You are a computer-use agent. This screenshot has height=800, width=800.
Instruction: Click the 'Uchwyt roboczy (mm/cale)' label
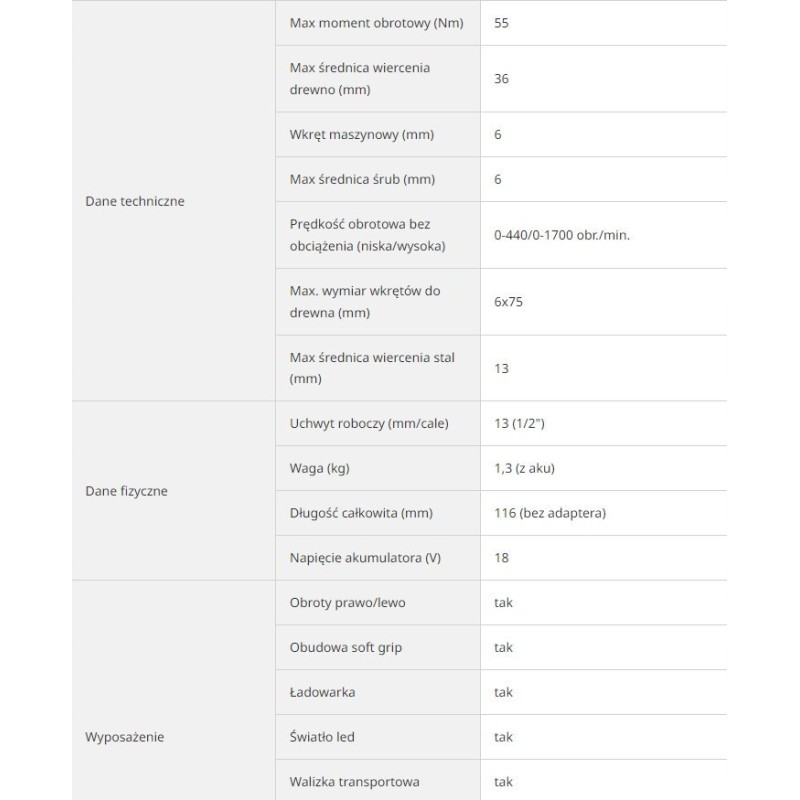(369, 423)
